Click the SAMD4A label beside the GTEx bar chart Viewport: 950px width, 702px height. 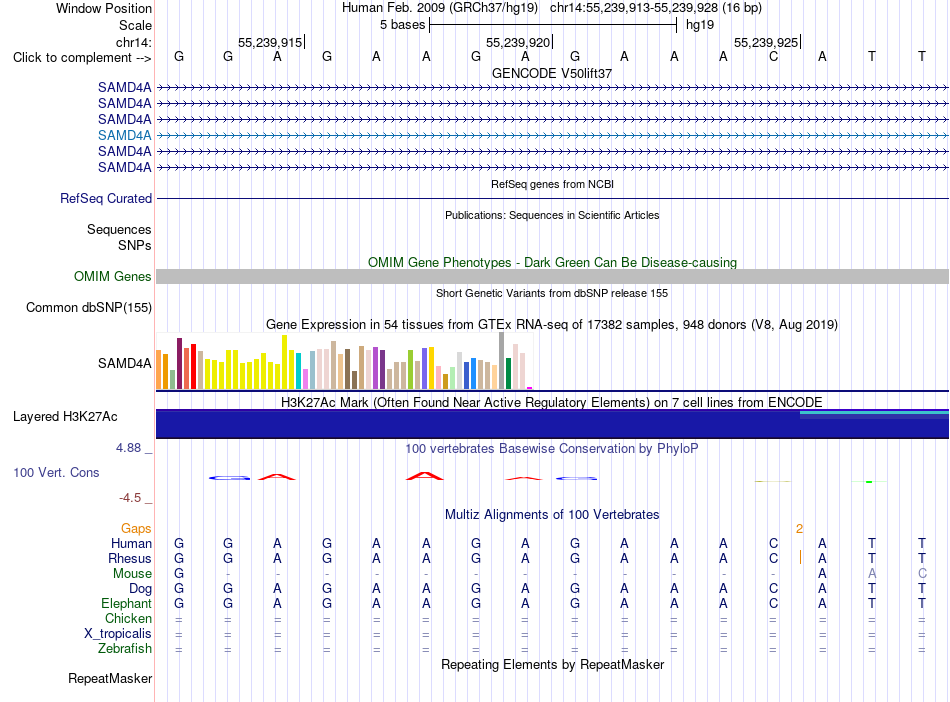tap(125, 363)
